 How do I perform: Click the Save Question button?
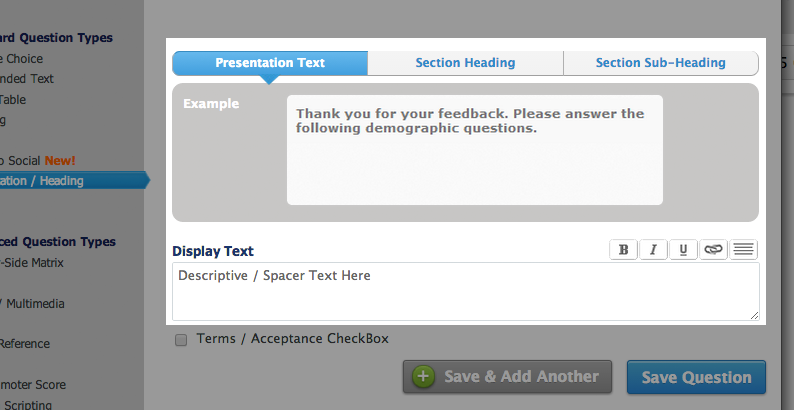point(696,377)
